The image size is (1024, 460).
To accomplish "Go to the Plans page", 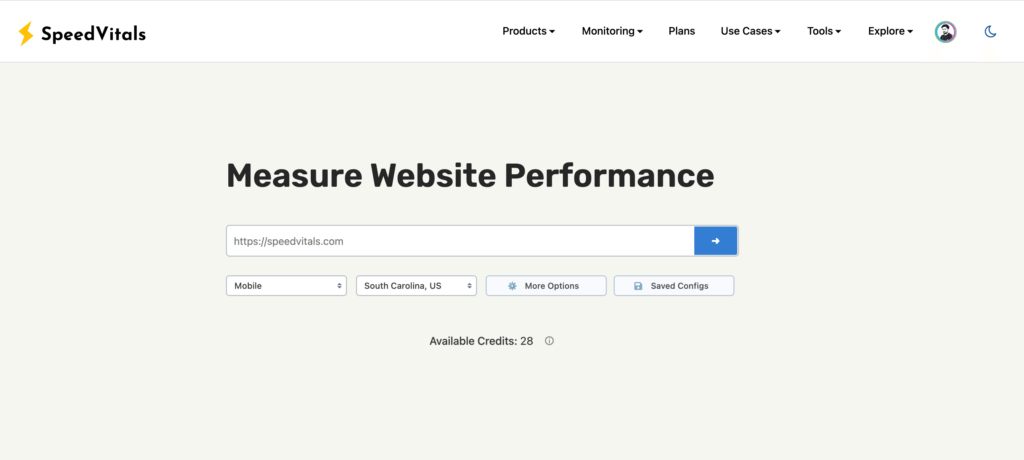I will tap(682, 31).
